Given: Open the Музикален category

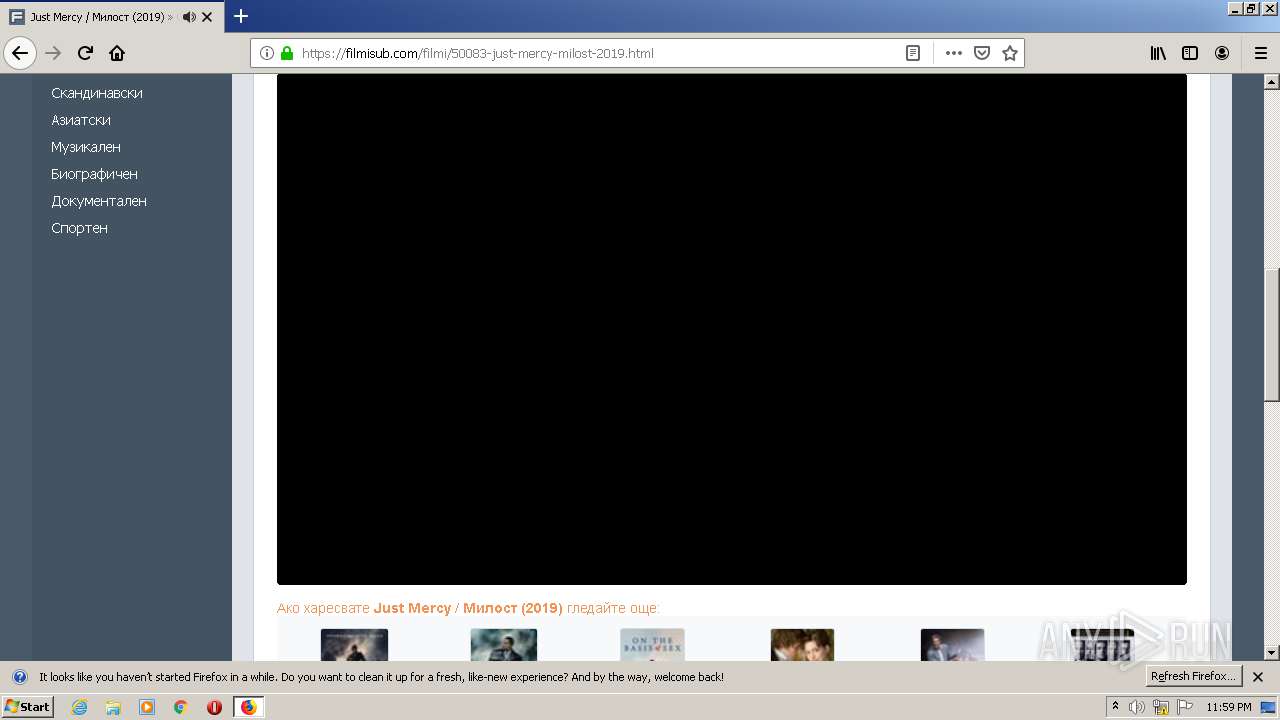Looking at the screenshot, I should pyautogui.click(x=86, y=147).
